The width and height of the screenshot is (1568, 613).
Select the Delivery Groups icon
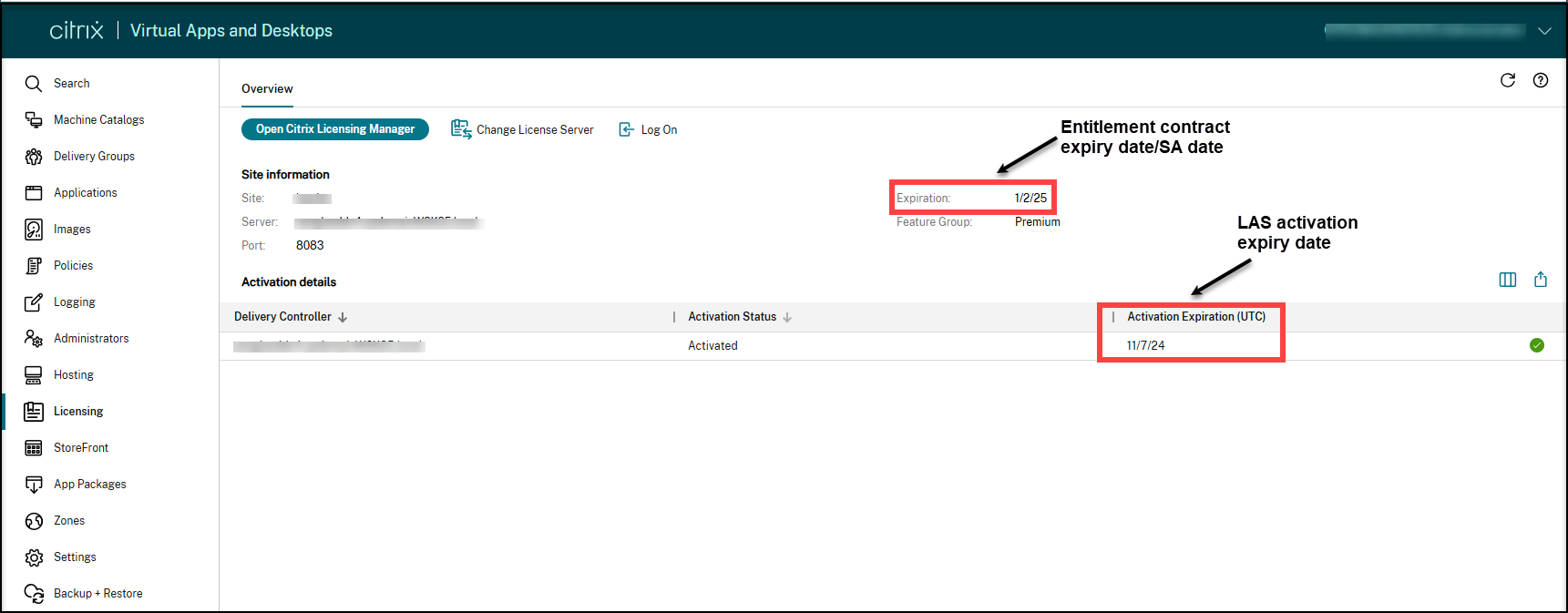pyautogui.click(x=34, y=157)
